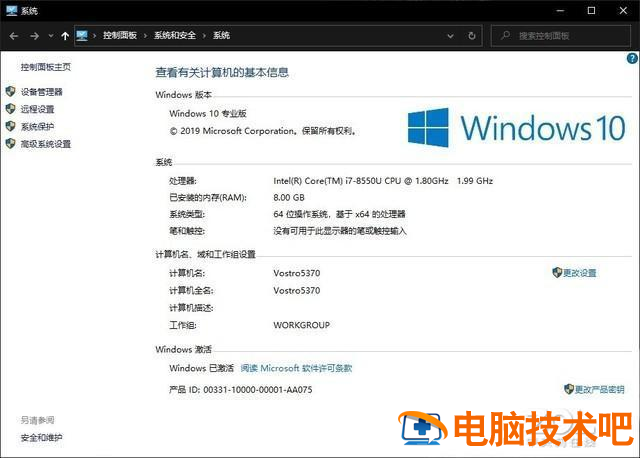Go back with the left arrow button
Image resolution: width=640 pixels, height=458 pixels.
click(x=14, y=36)
